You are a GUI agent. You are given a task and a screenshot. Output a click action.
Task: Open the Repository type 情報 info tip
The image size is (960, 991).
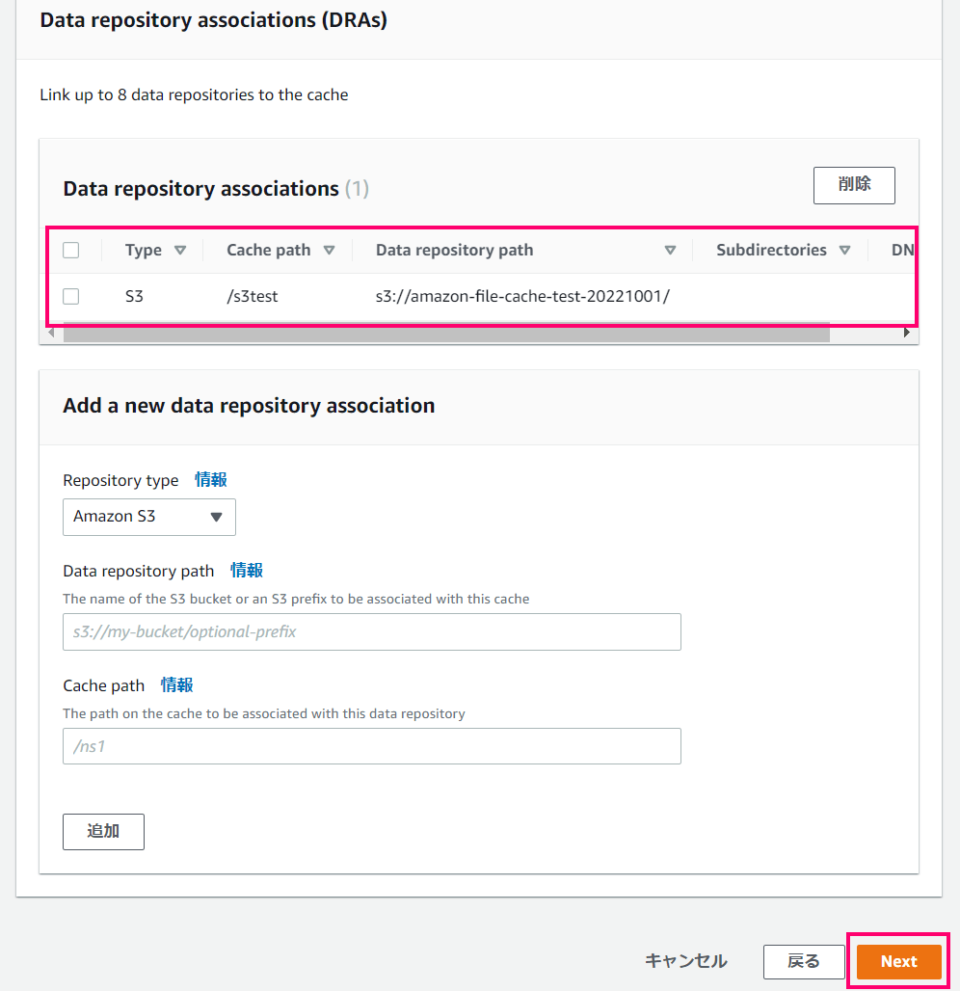210,480
